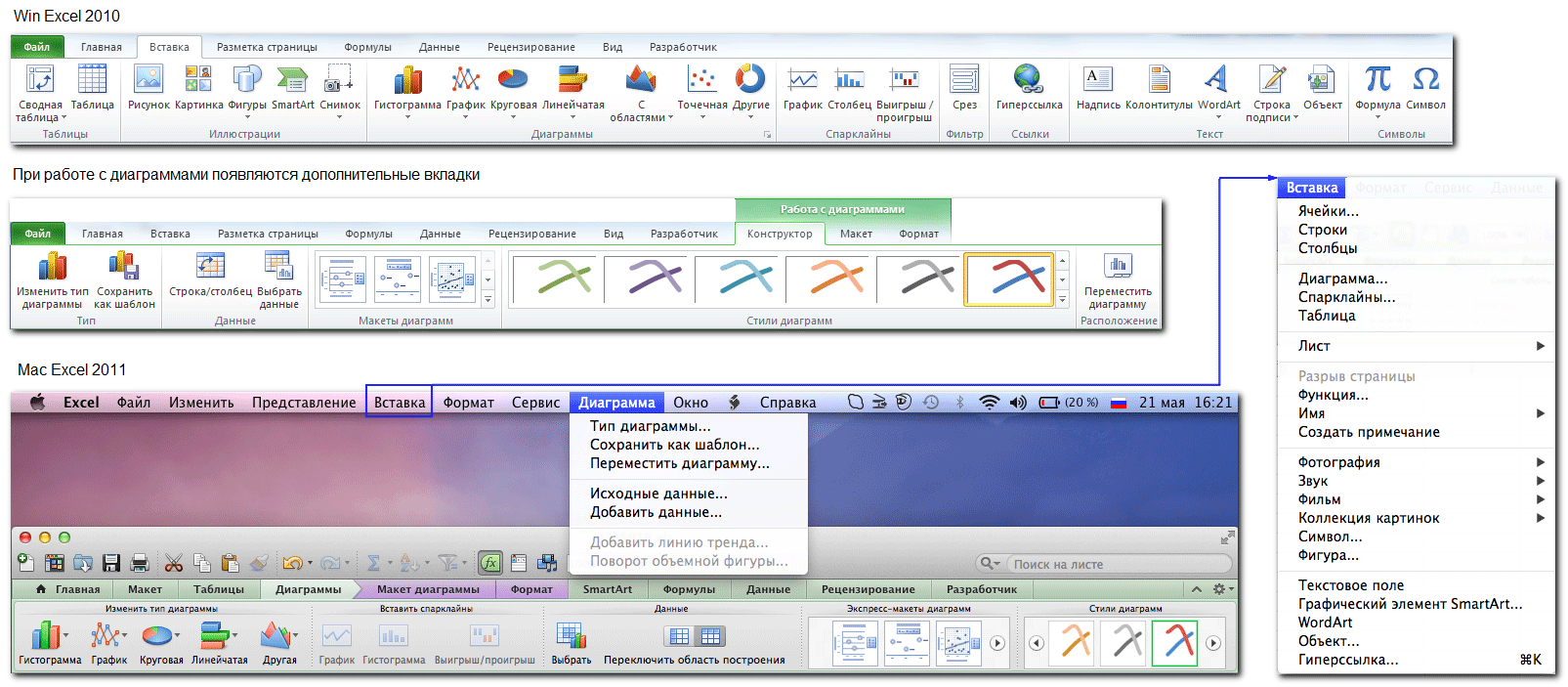The width and height of the screenshot is (1568, 687).
Task: Click the Mac clock showing 21 мая 16:21
Action: (x=1185, y=403)
